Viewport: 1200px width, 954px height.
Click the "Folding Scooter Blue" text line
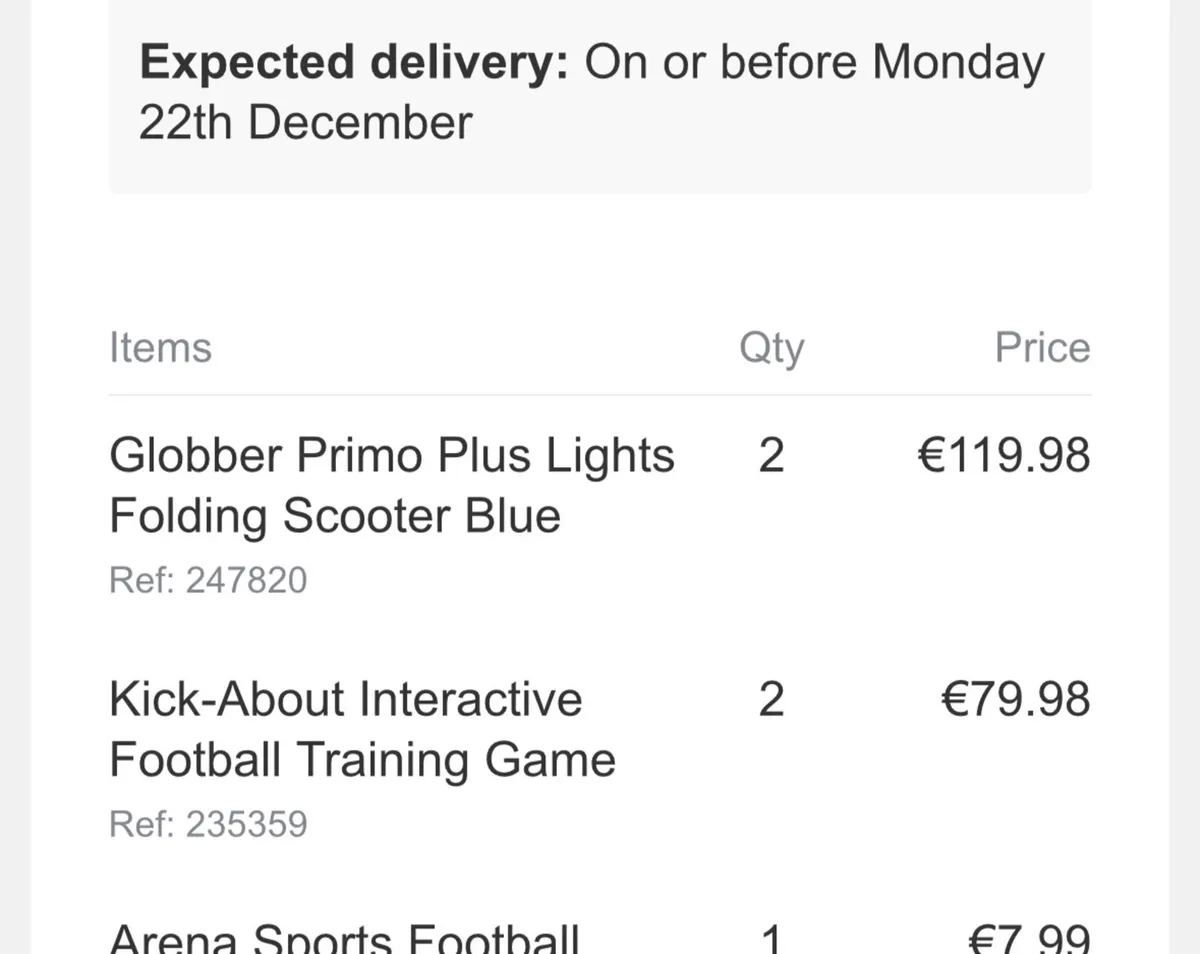[x=334, y=517]
